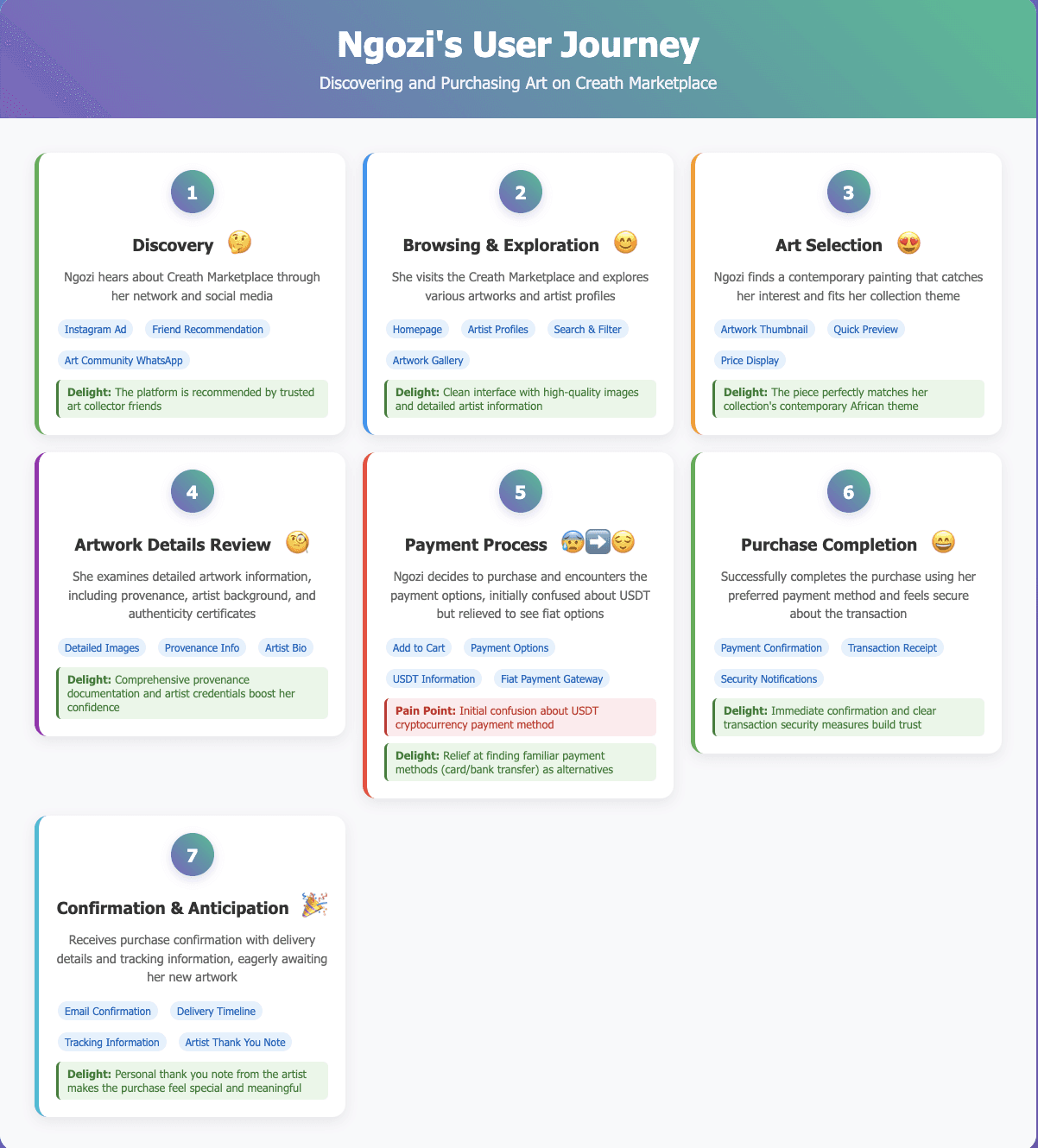Click the Purchase Completion description paragraph
The width and height of the screenshot is (1038, 1148).
848,596
